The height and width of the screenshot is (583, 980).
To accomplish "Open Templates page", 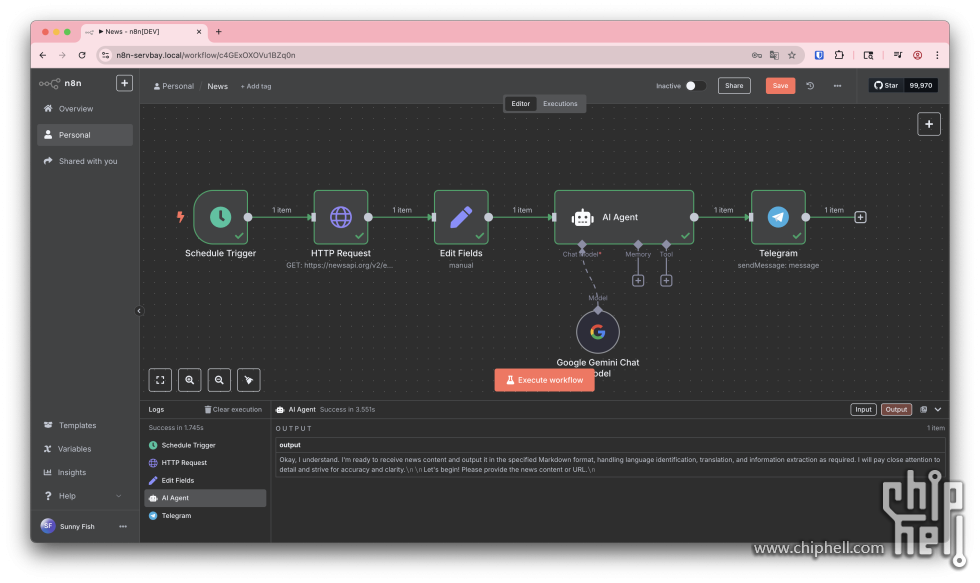I will point(85,425).
